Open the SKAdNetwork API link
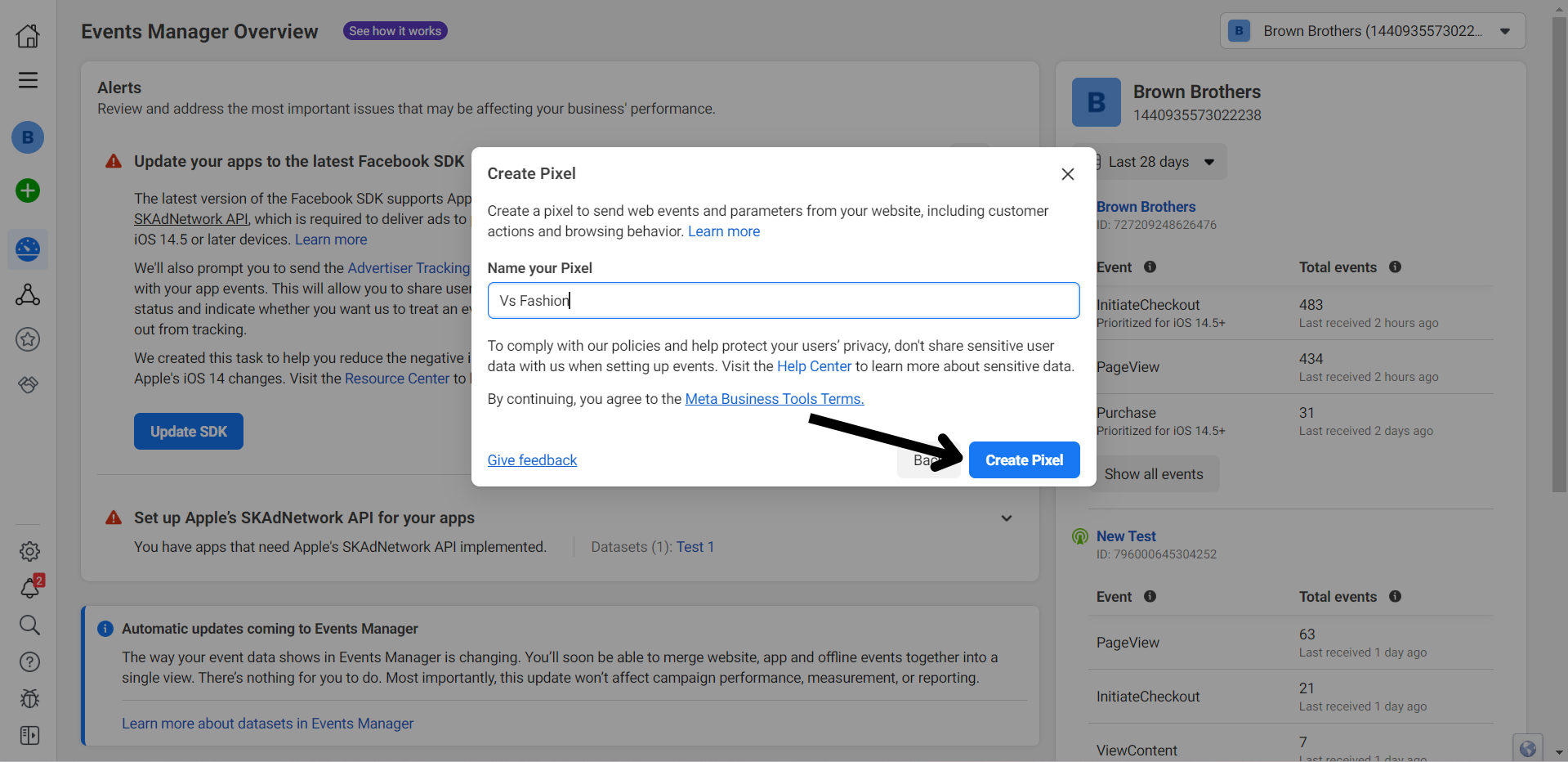 (191, 219)
